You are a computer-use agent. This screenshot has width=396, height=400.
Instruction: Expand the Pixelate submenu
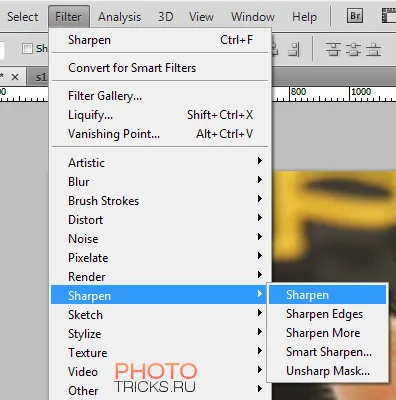coord(160,258)
